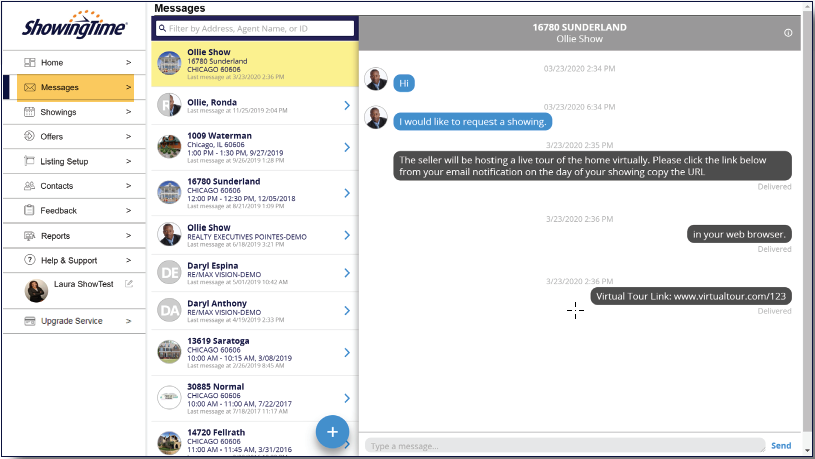
Task: Open the Listing Setup menu item
Action: click(64, 161)
